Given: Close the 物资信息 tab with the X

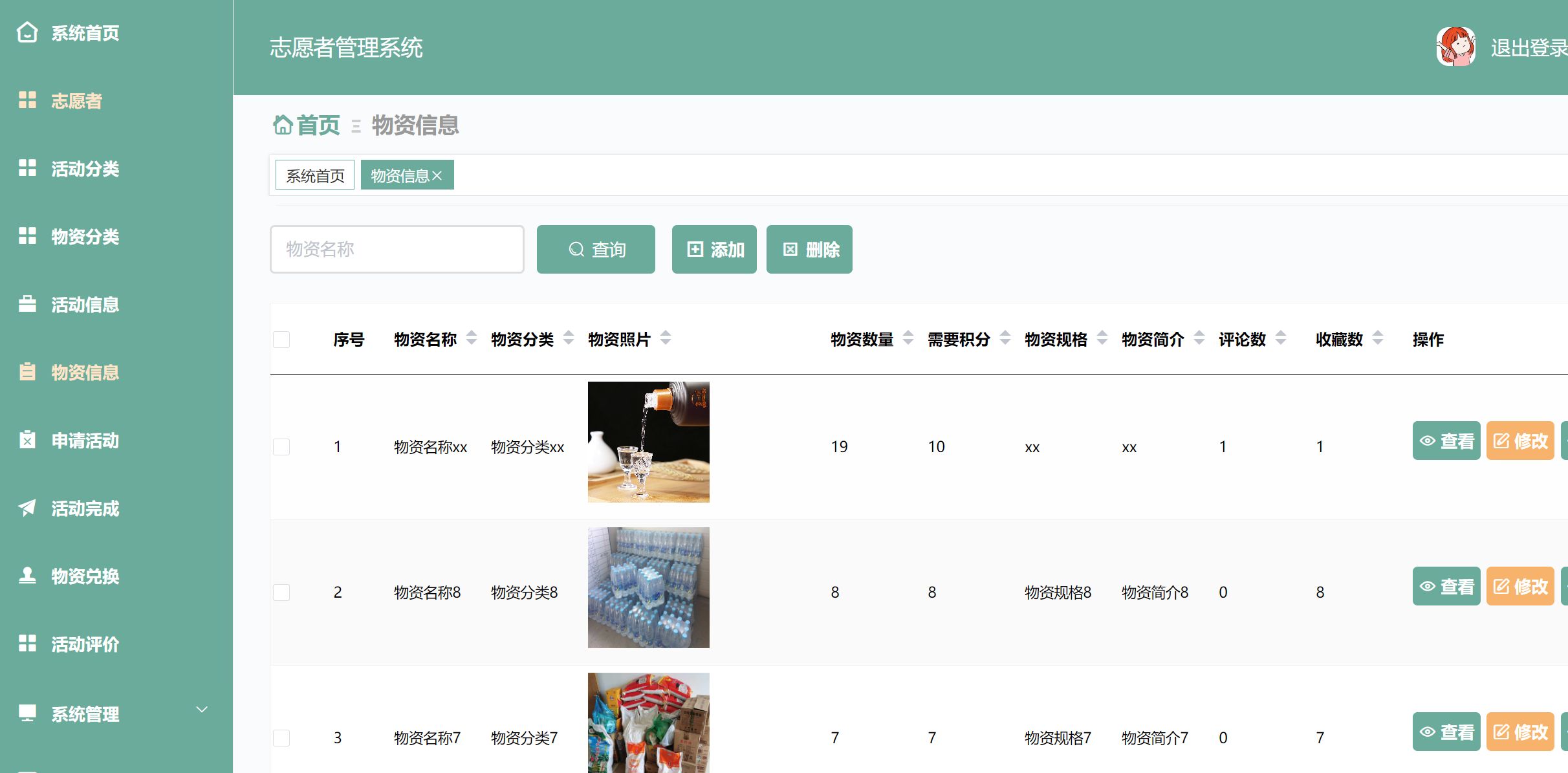Looking at the screenshot, I should (437, 176).
